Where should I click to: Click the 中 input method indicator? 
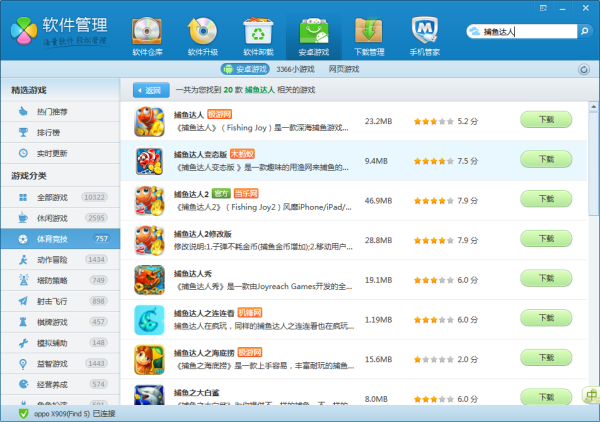pos(591,394)
